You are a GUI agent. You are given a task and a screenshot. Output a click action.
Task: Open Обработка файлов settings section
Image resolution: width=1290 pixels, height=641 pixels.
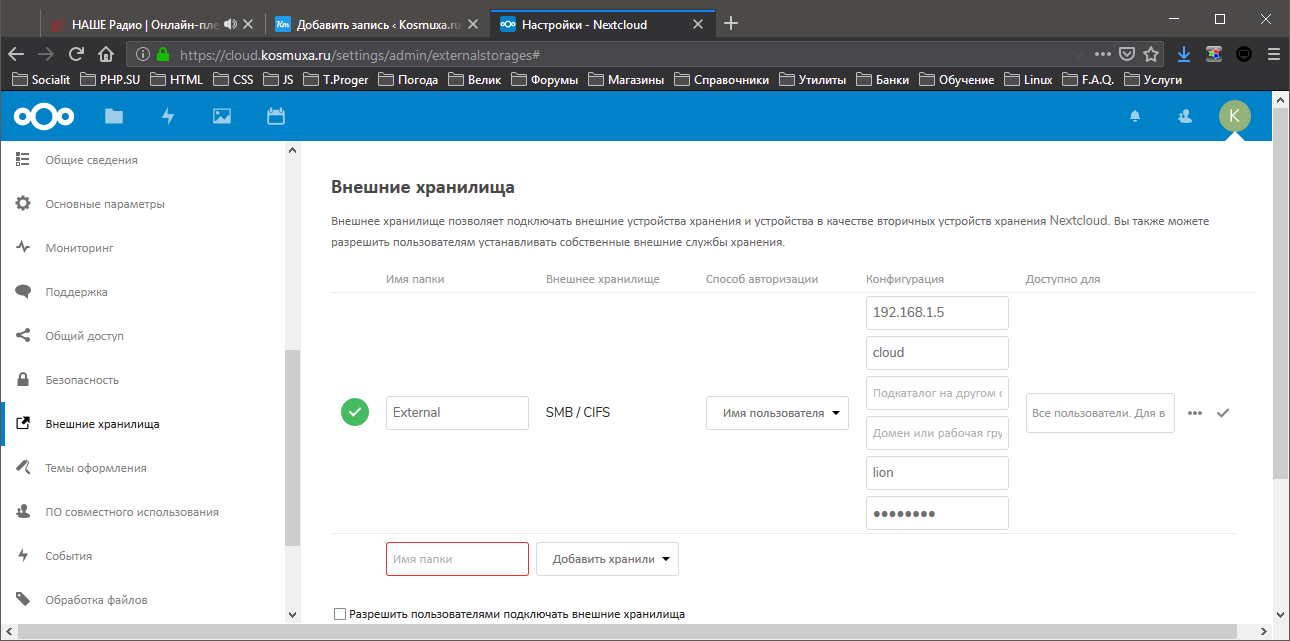[96, 600]
